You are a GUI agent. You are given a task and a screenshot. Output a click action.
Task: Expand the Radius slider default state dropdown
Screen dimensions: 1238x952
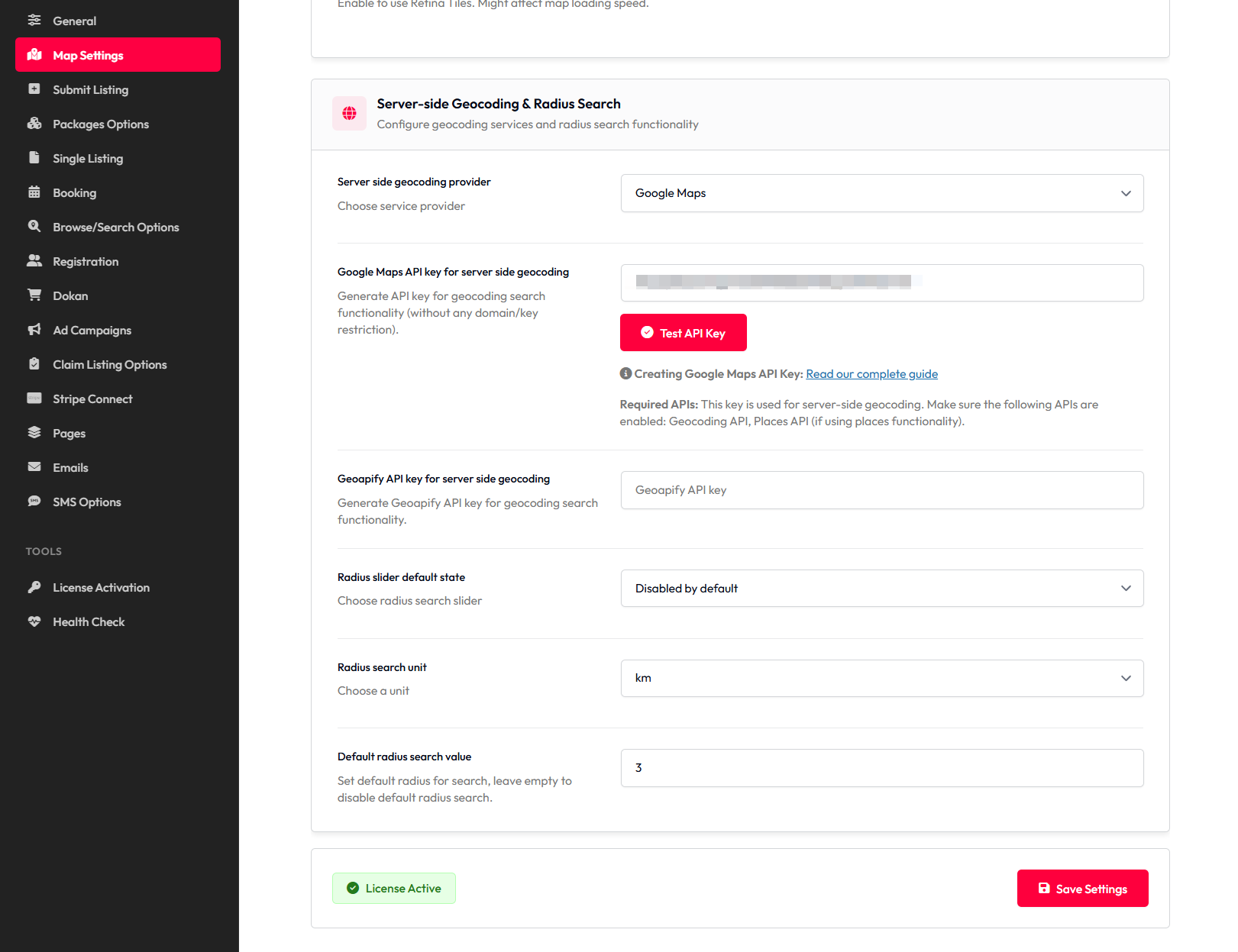click(x=881, y=589)
